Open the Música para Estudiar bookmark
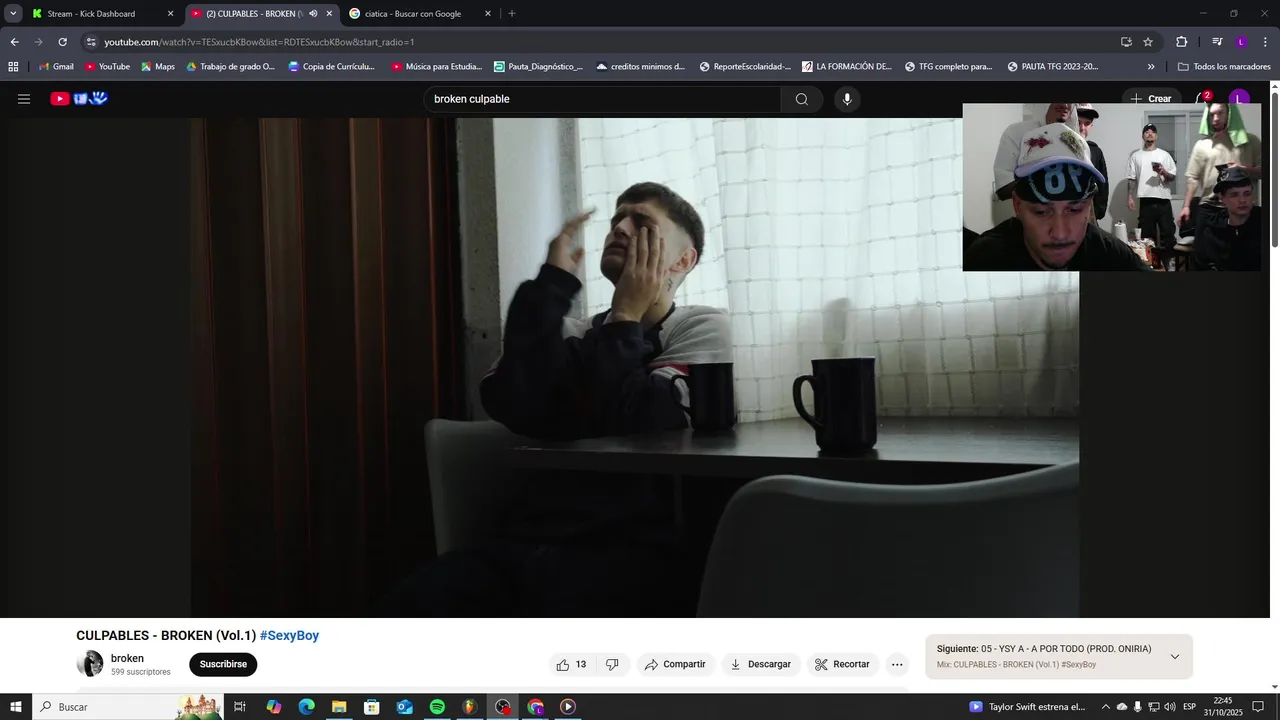Image resolution: width=1280 pixels, height=720 pixels. point(437,67)
